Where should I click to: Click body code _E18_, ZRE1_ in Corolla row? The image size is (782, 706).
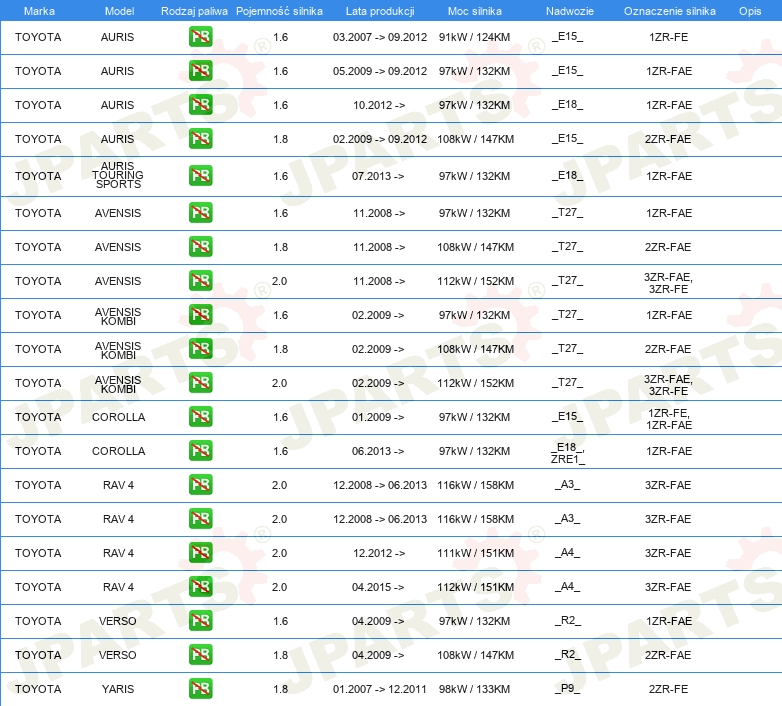tap(568, 453)
